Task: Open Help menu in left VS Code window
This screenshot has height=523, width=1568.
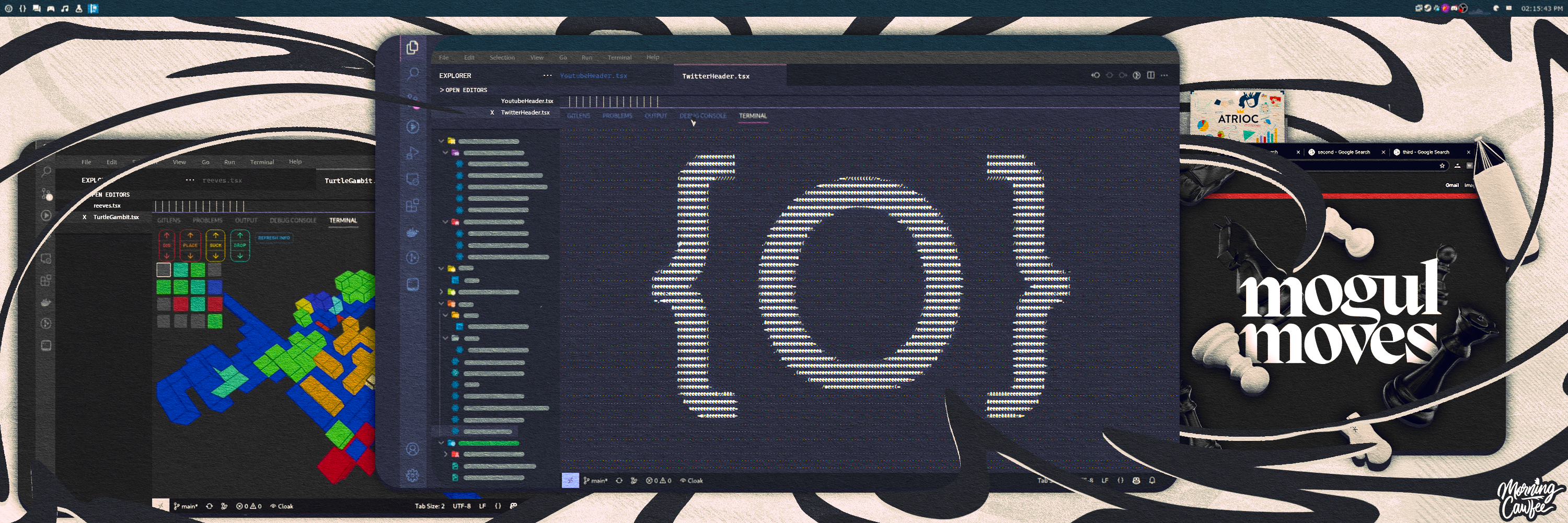Action: (x=295, y=161)
